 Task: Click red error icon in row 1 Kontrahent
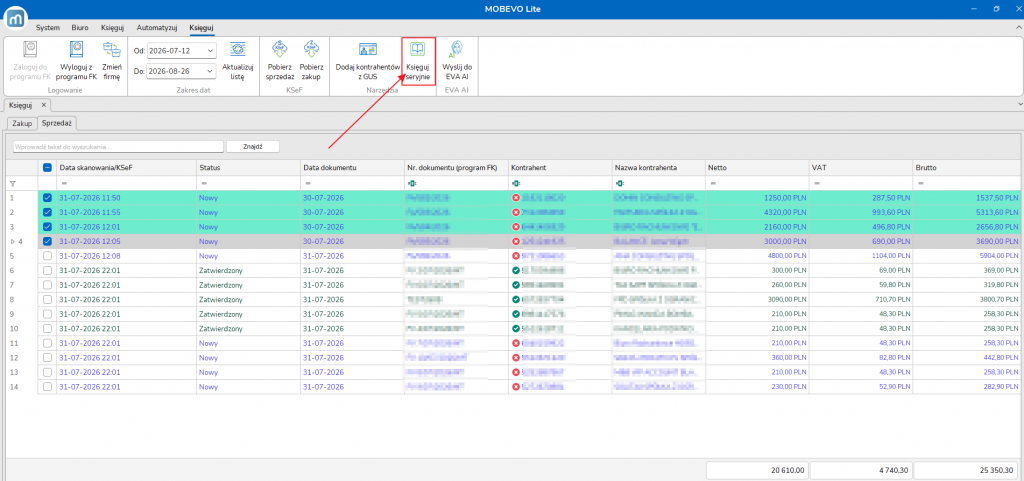point(516,197)
